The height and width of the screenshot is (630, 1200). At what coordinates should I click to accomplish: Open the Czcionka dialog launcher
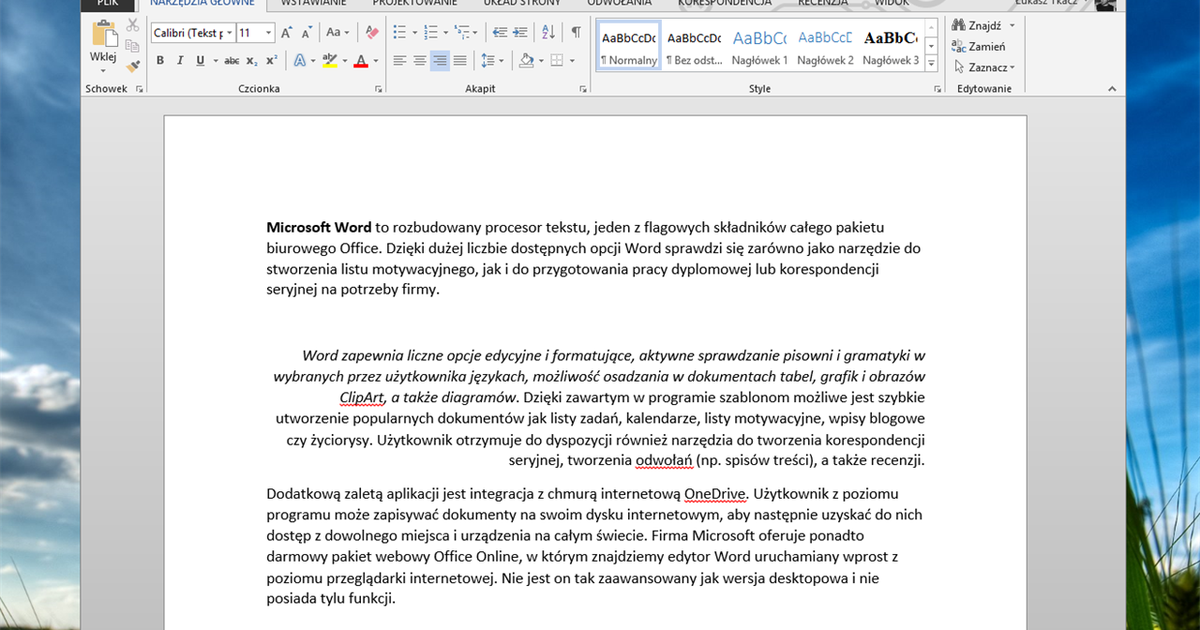click(x=378, y=88)
